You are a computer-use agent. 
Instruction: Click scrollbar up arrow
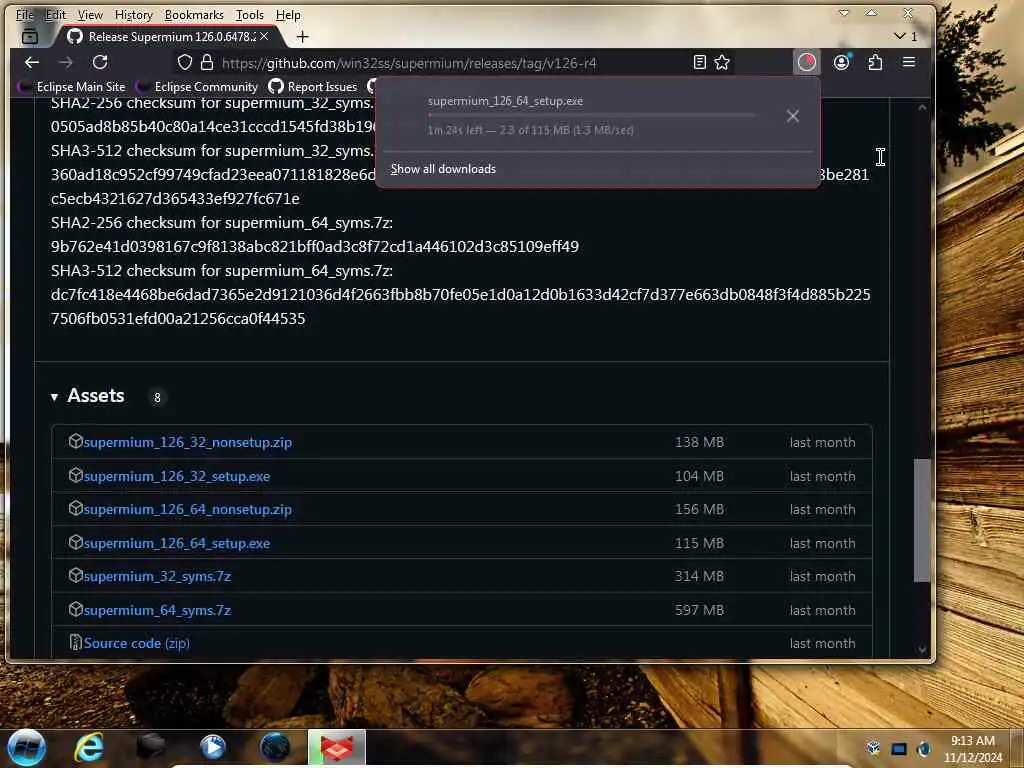click(x=921, y=107)
